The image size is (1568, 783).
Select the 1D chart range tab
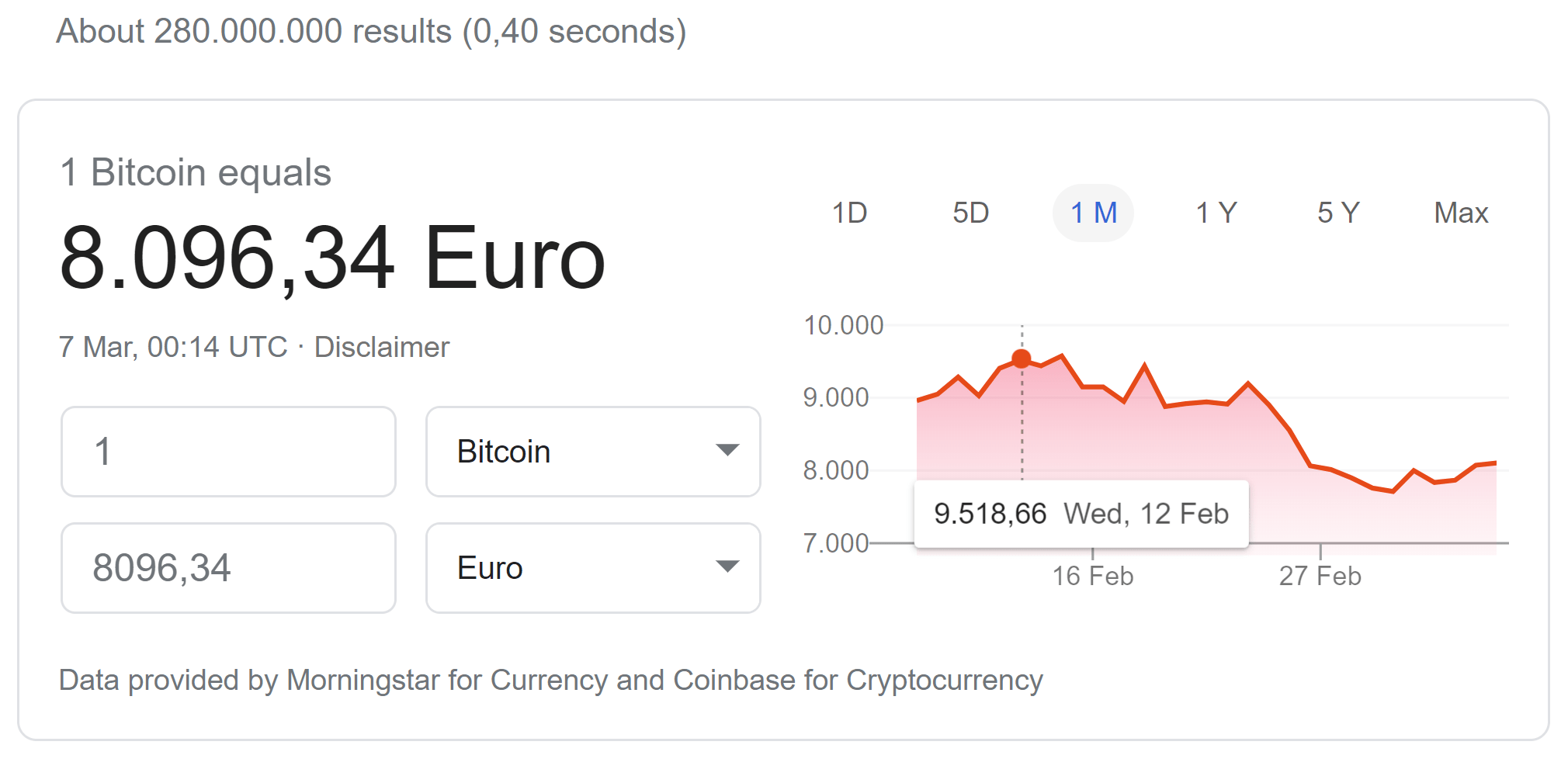(849, 213)
